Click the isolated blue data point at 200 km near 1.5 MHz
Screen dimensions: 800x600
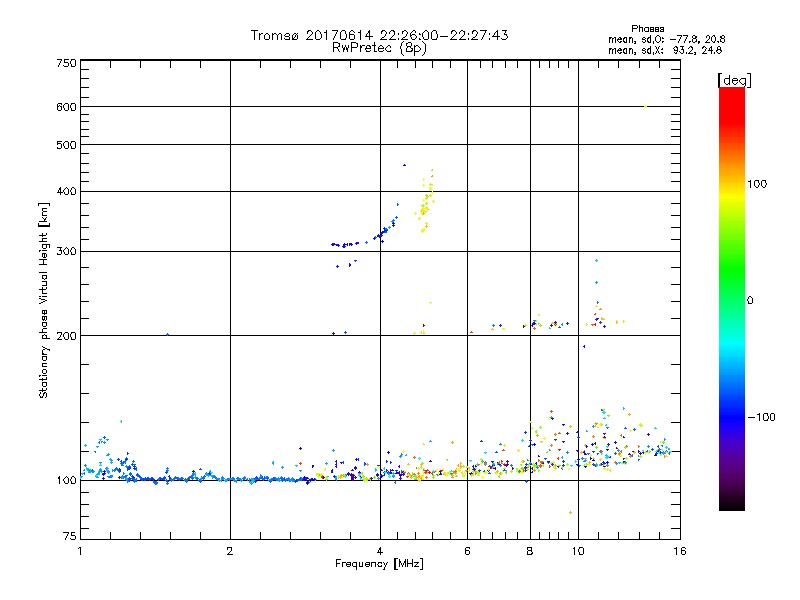point(167,334)
